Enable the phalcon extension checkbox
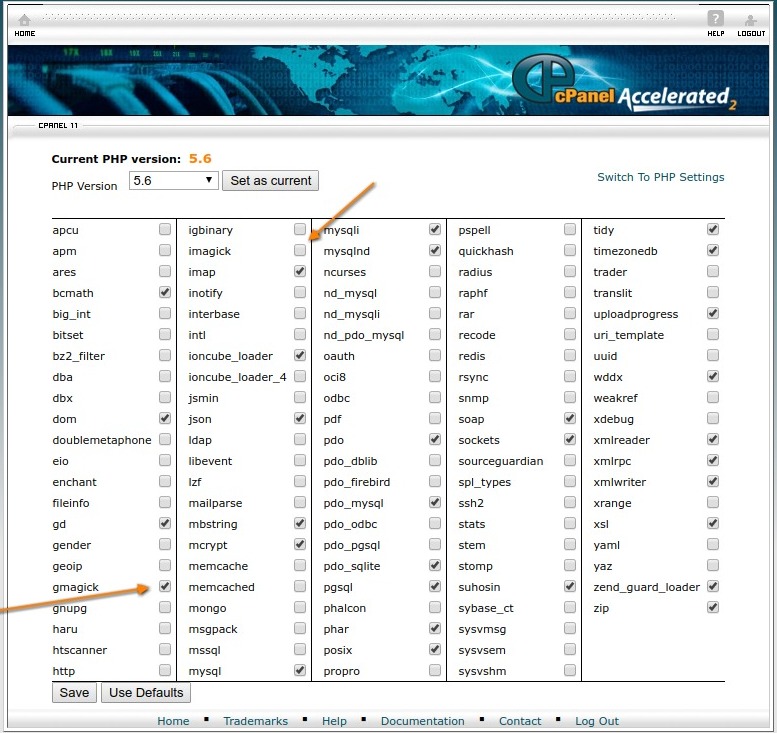This screenshot has height=733, width=777. coord(435,607)
